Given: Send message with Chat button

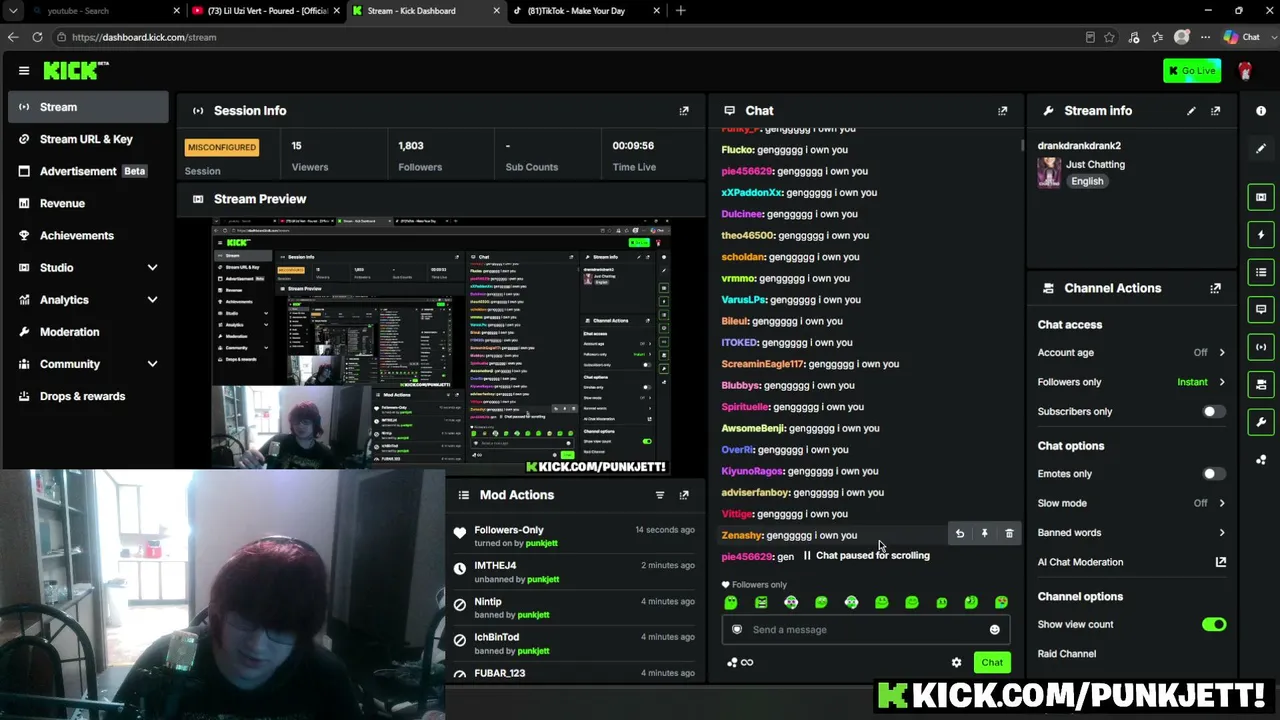Looking at the screenshot, I should coord(992,662).
